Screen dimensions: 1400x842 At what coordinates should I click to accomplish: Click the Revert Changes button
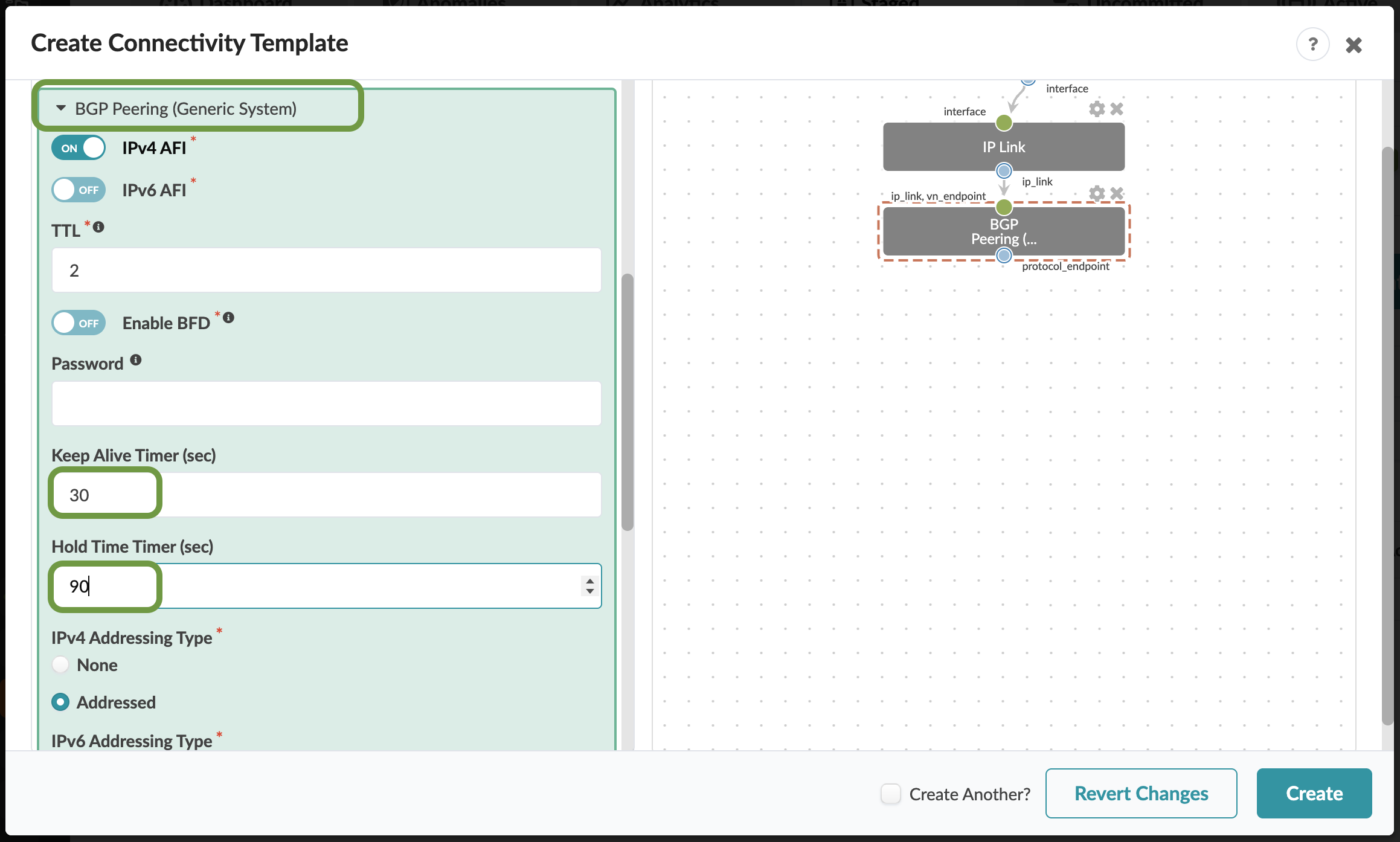[1141, 794]
